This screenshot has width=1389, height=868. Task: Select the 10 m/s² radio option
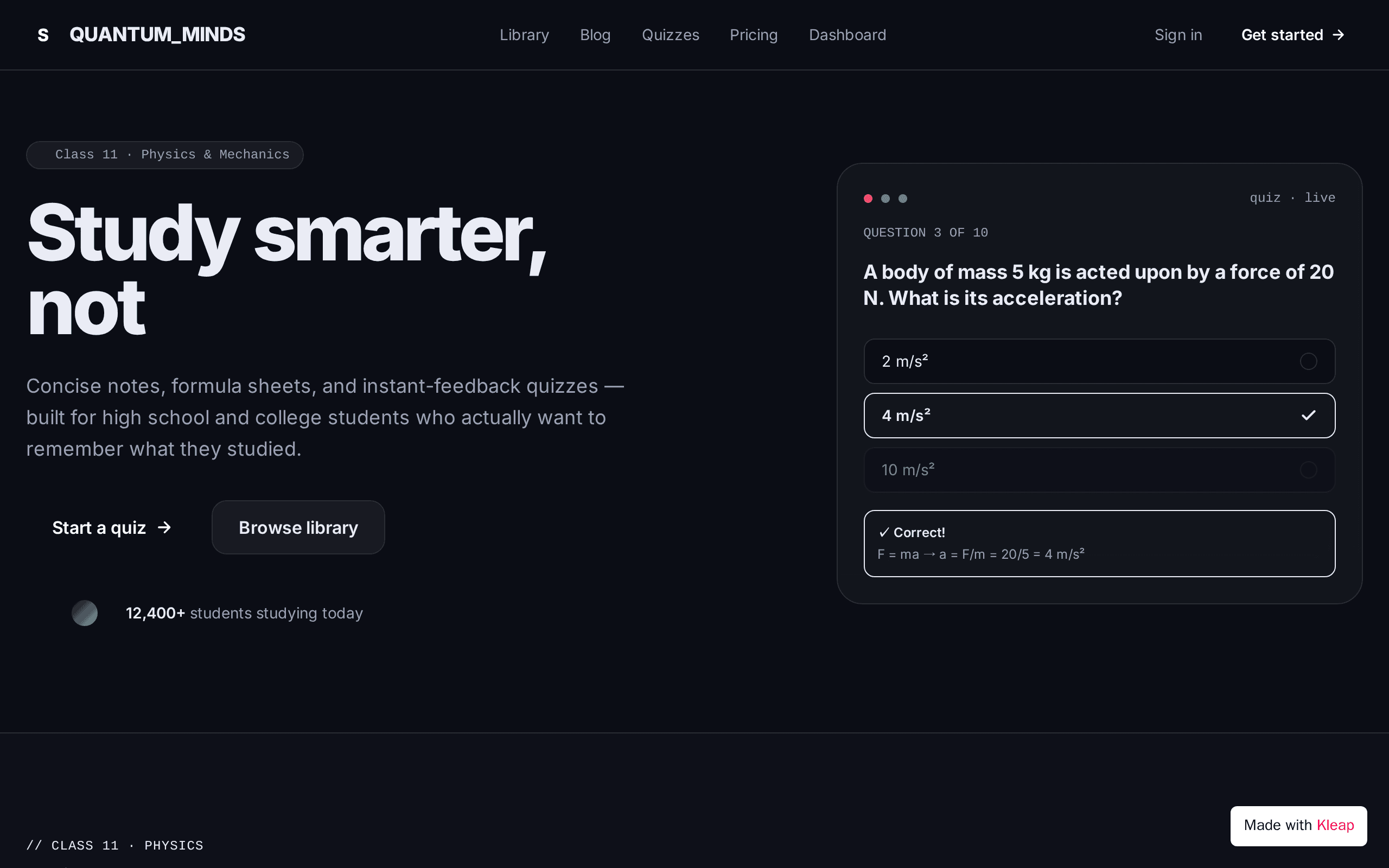click(1099, 470)
